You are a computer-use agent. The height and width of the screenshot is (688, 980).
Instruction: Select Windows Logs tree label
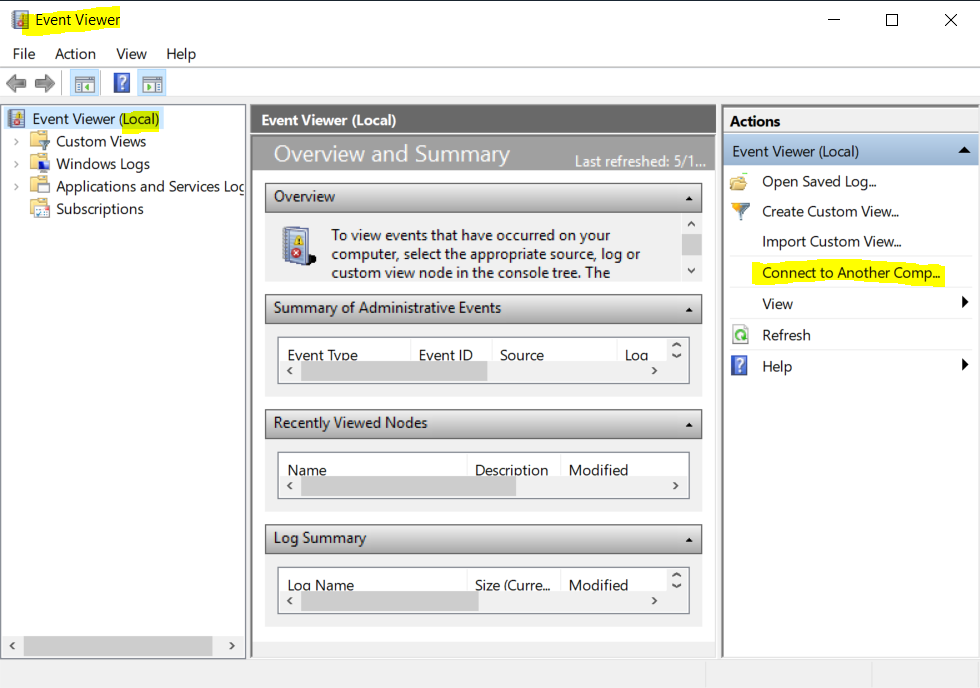102,164
